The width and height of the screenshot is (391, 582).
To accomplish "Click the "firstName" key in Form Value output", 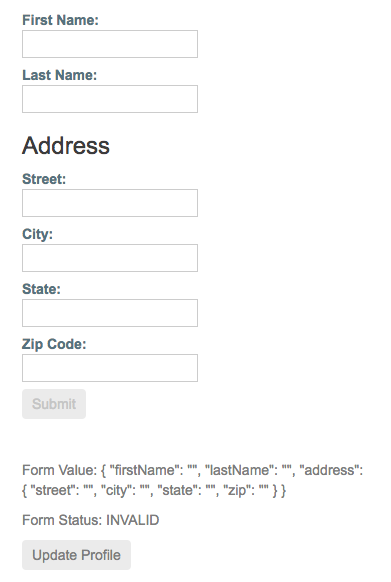I will 144,470.
